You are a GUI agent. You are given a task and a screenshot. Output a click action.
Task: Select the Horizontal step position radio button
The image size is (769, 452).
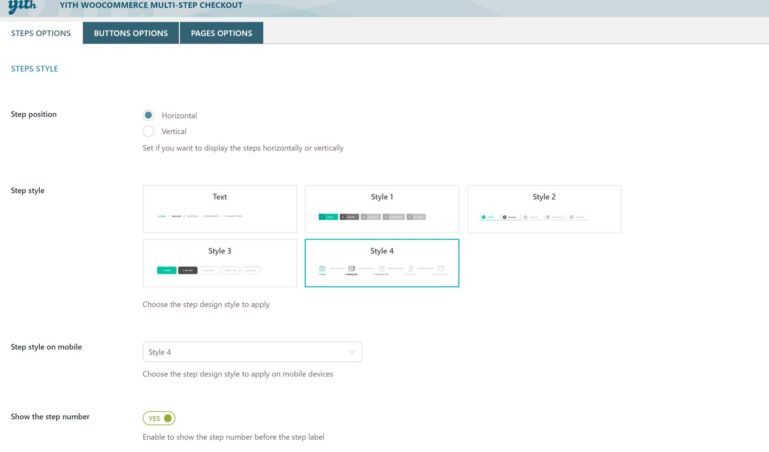[x=149, y=115]
